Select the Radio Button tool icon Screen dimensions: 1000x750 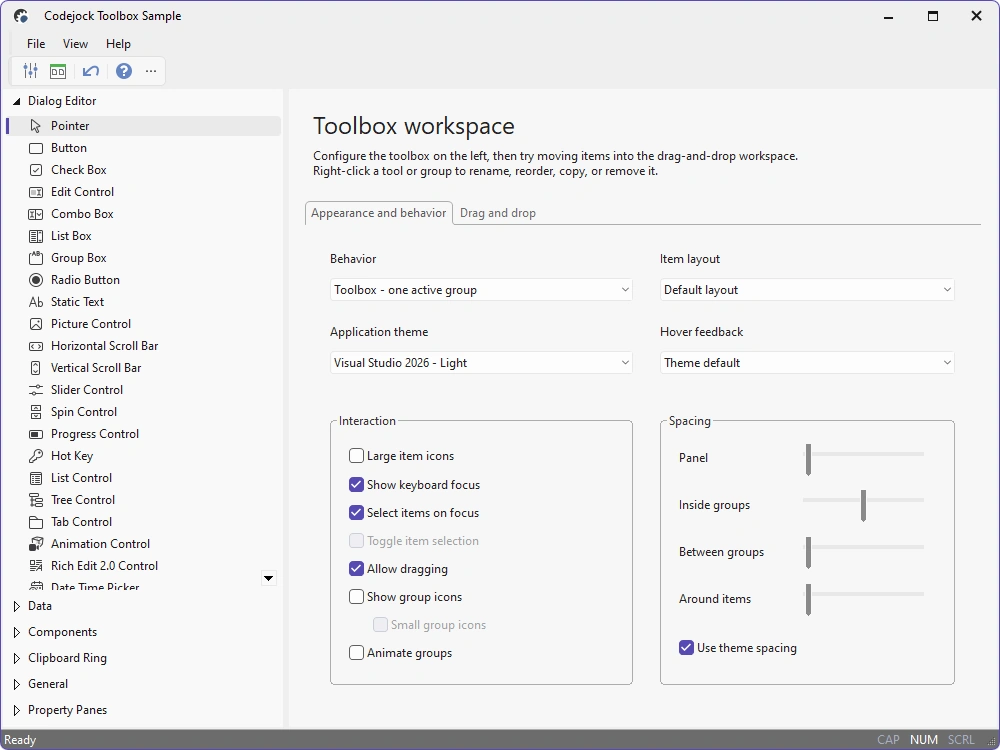36,280
